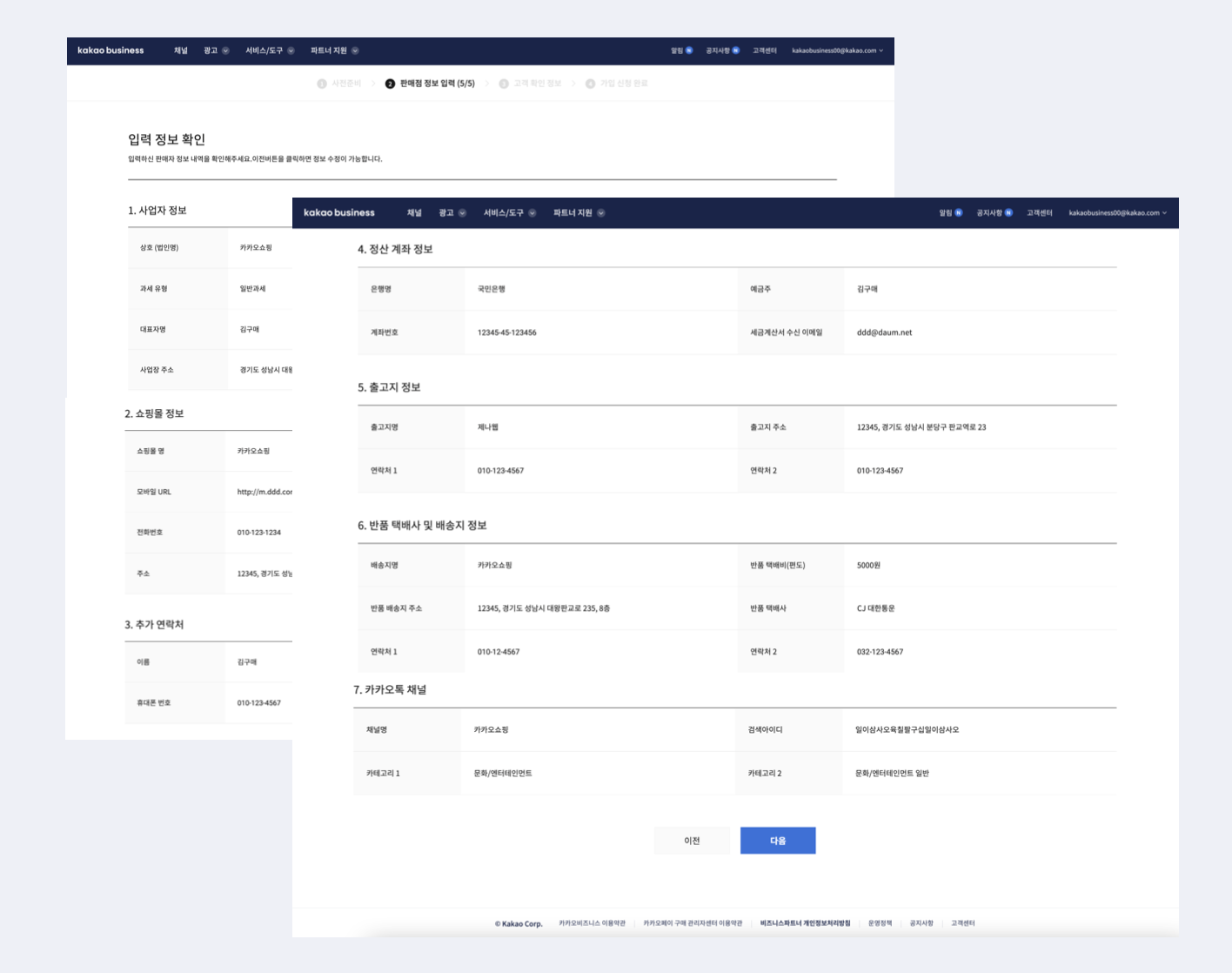The height and width of the screenshot is (973, 1232).
Task: Expand 서비스/도구 dropdown arrow in back window
Action: [x=291, y=50]
